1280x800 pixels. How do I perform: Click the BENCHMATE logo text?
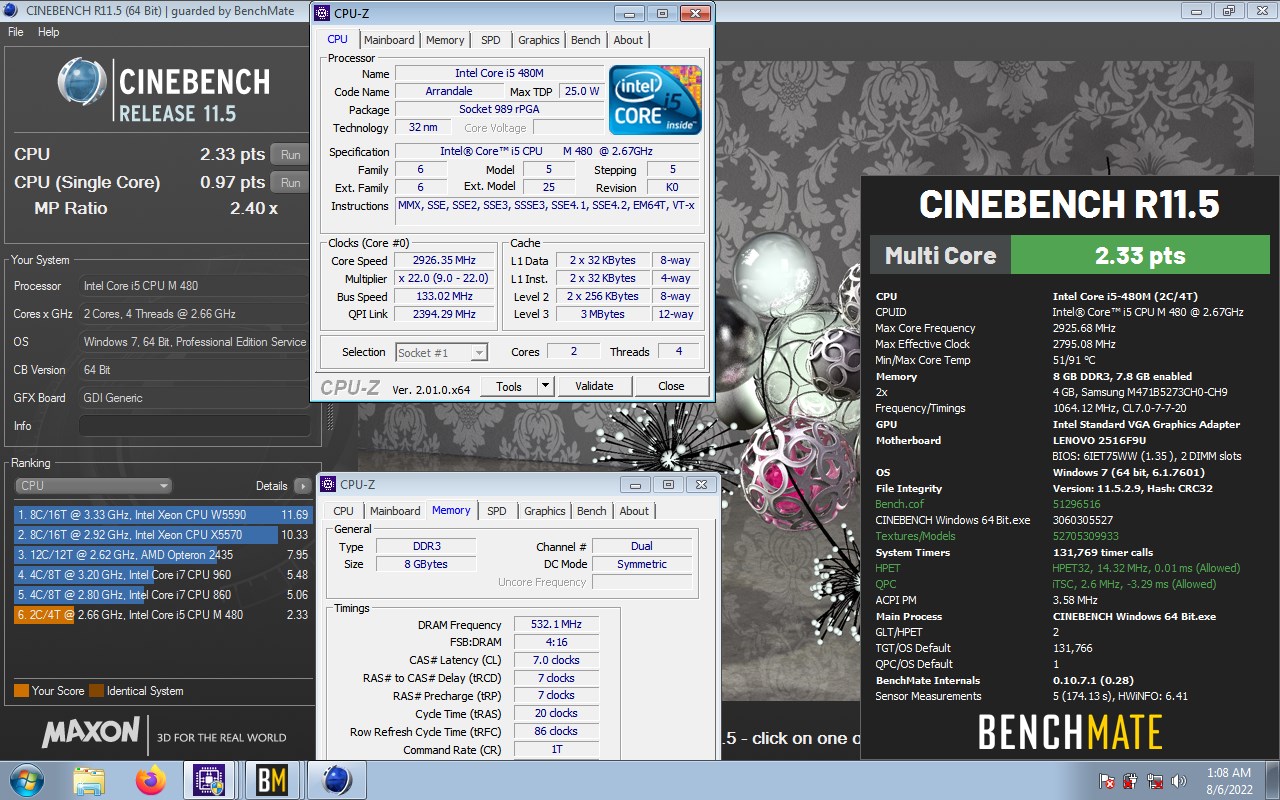point(1070,732)
